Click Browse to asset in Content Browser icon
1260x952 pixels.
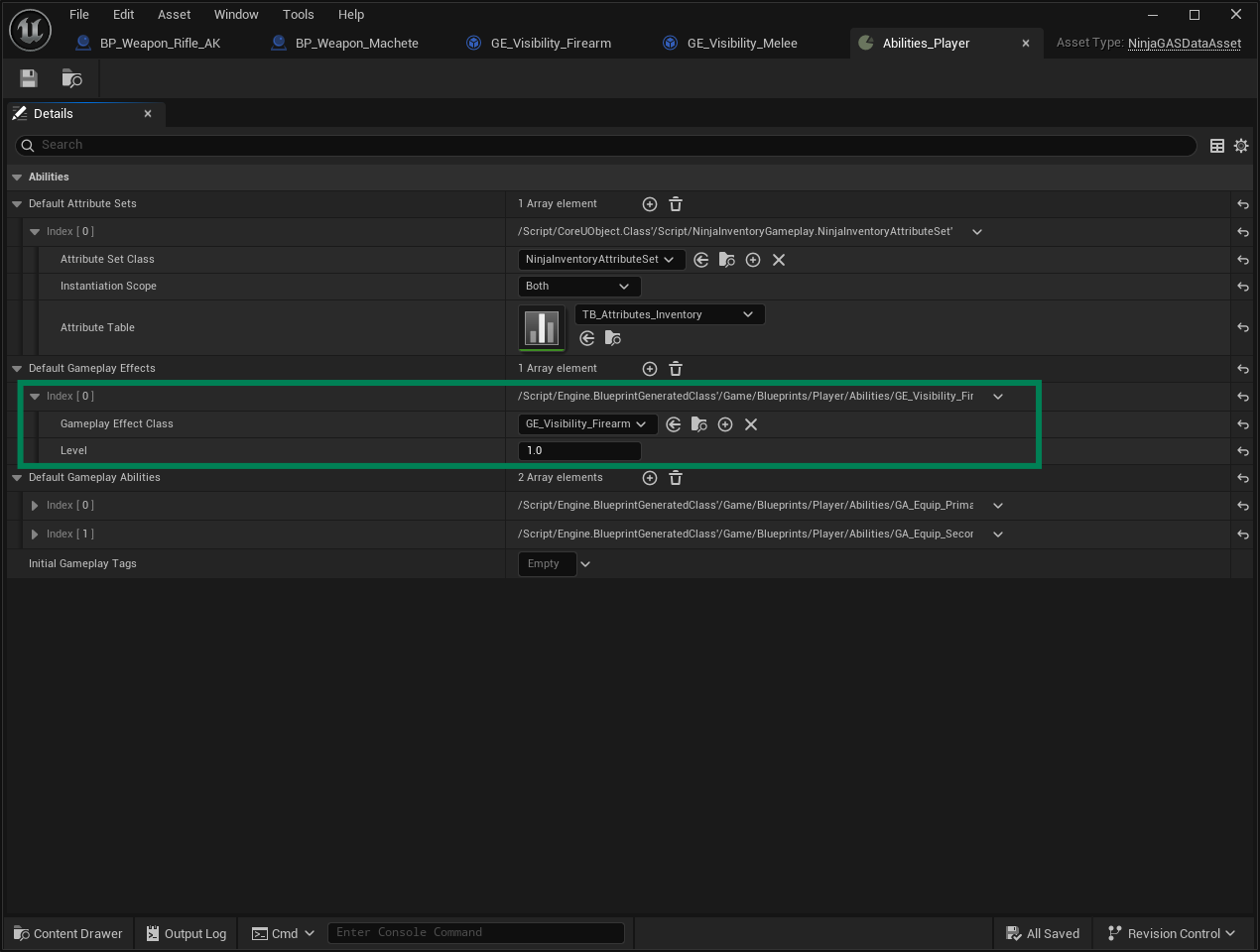(71, 78)
